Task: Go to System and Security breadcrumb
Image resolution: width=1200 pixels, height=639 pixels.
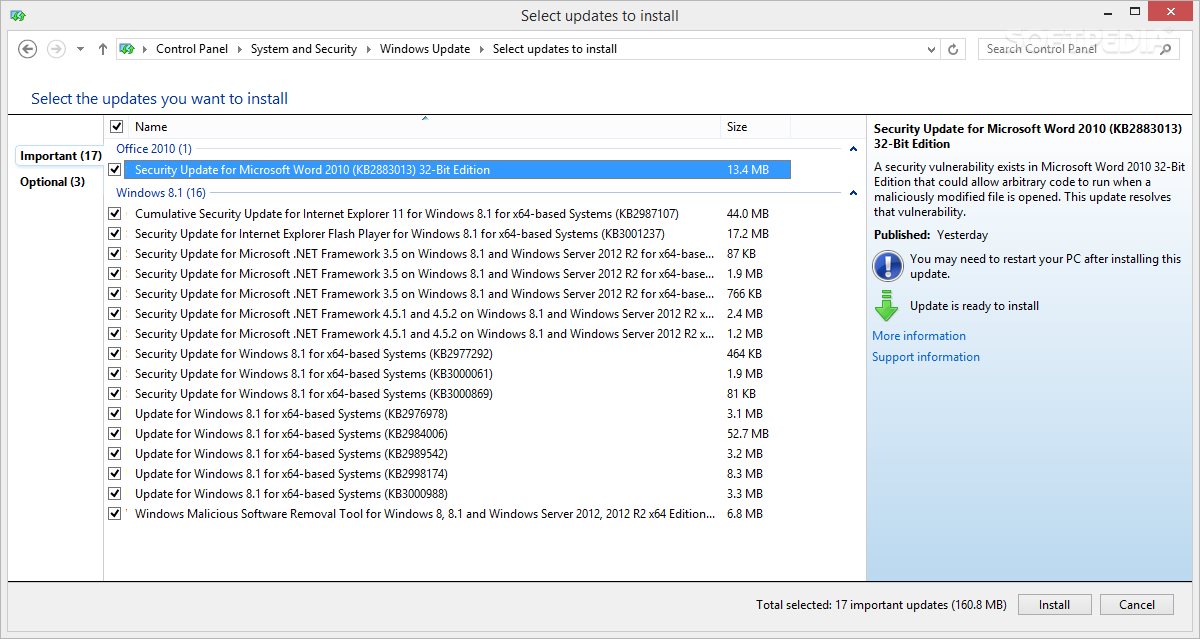Action: [304, 49]
